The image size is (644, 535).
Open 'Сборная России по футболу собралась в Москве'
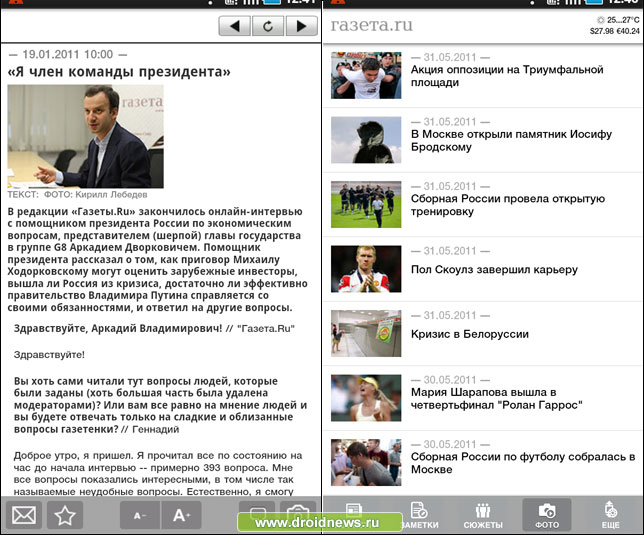point(523,463)
